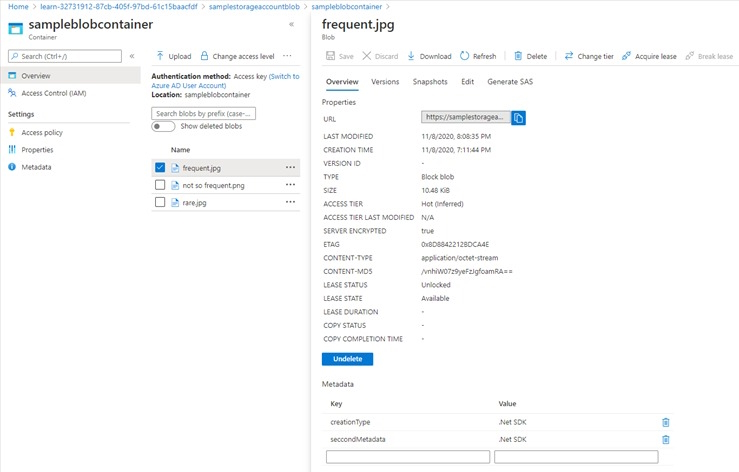Click the access tier value Hot (Inferred)
This screenshot has height=472, width=739.
[442, 204]
